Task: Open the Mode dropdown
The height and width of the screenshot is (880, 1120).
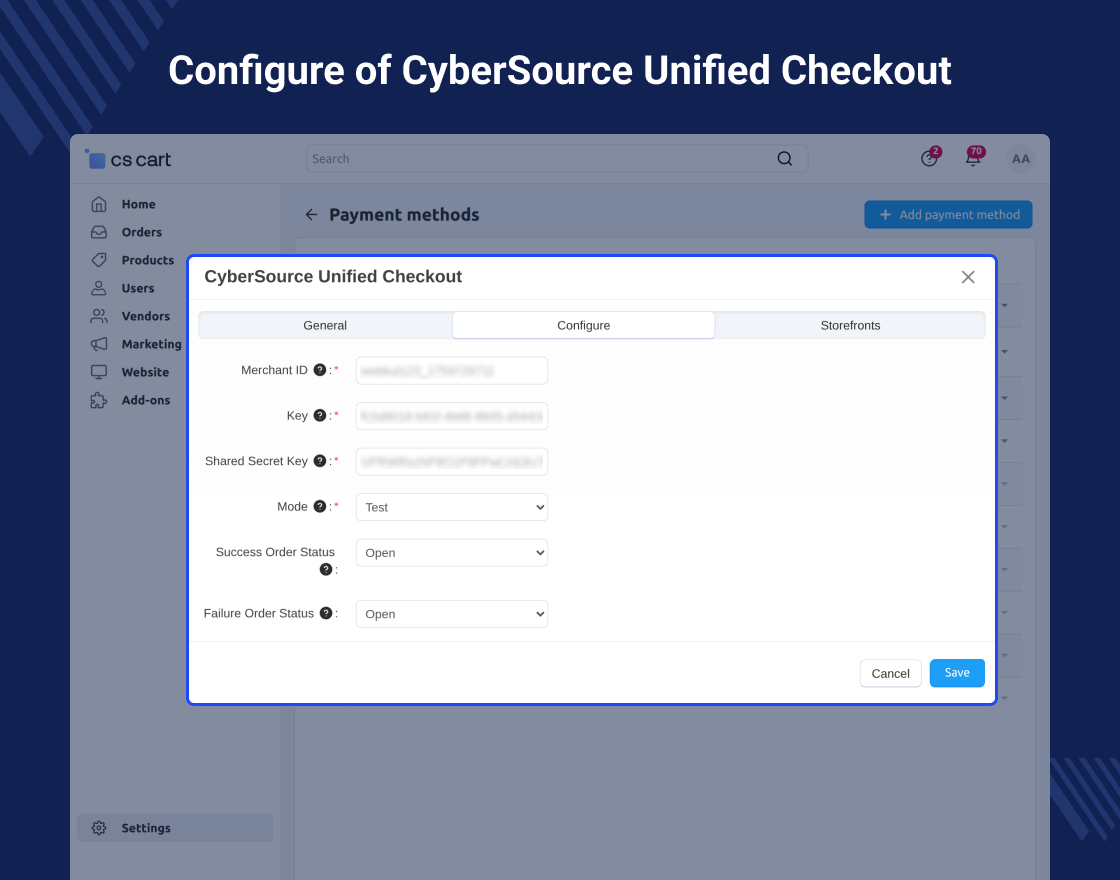Action: (452, 507)
